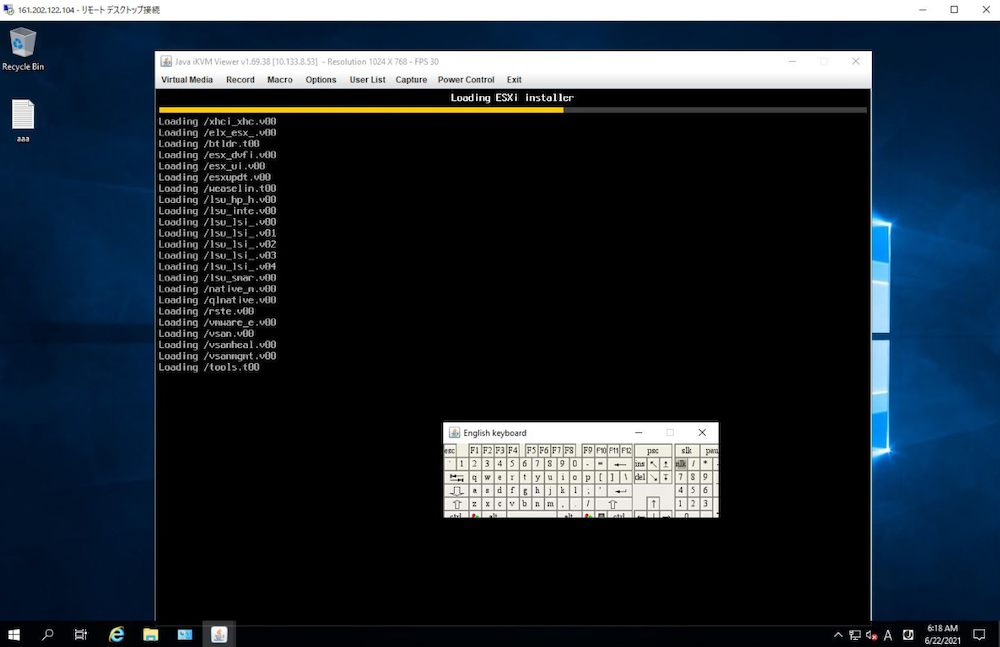This screenshot has width=1000, height=647.
Task: Click 'Loading /tools.t00' console line
Action: tap(209, 368)
